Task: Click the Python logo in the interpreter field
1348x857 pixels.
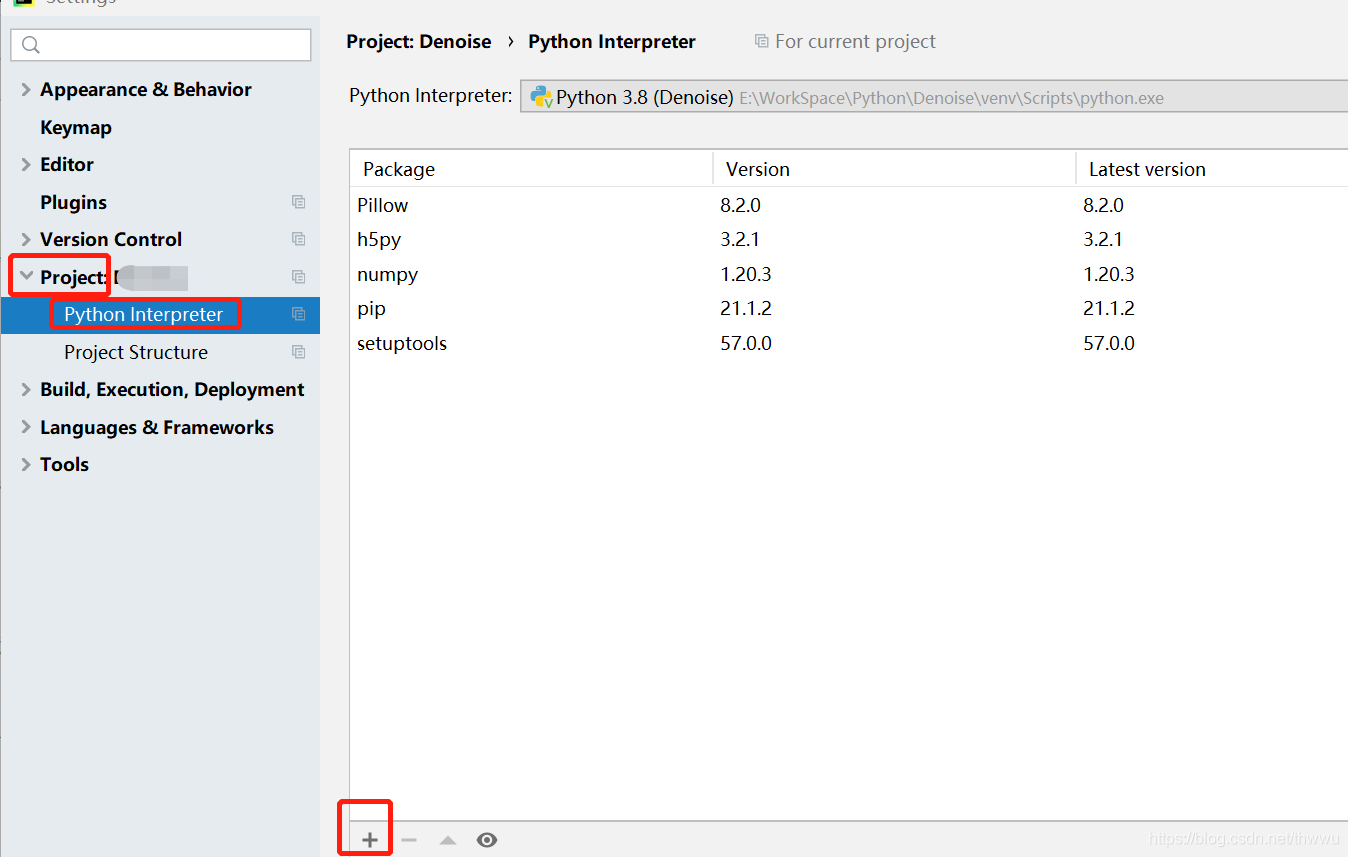Action: point(541,97)
